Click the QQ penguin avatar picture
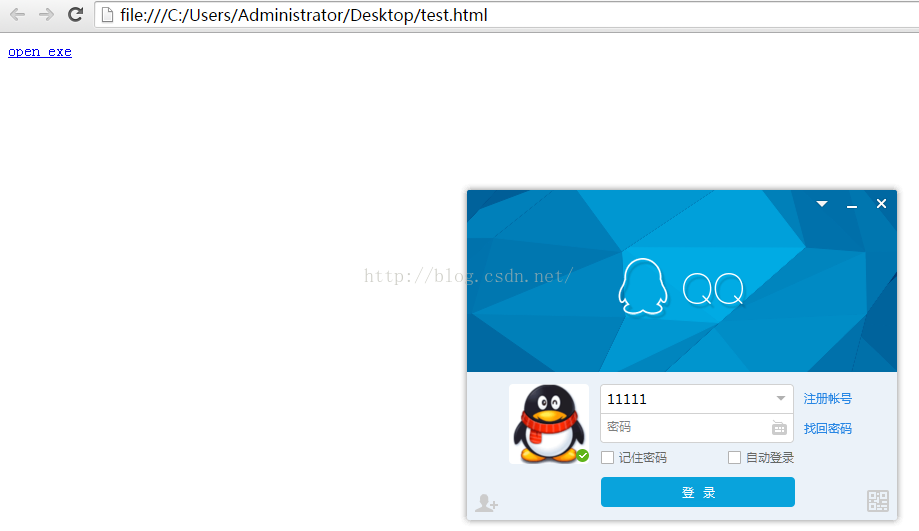 click(549, 424)
